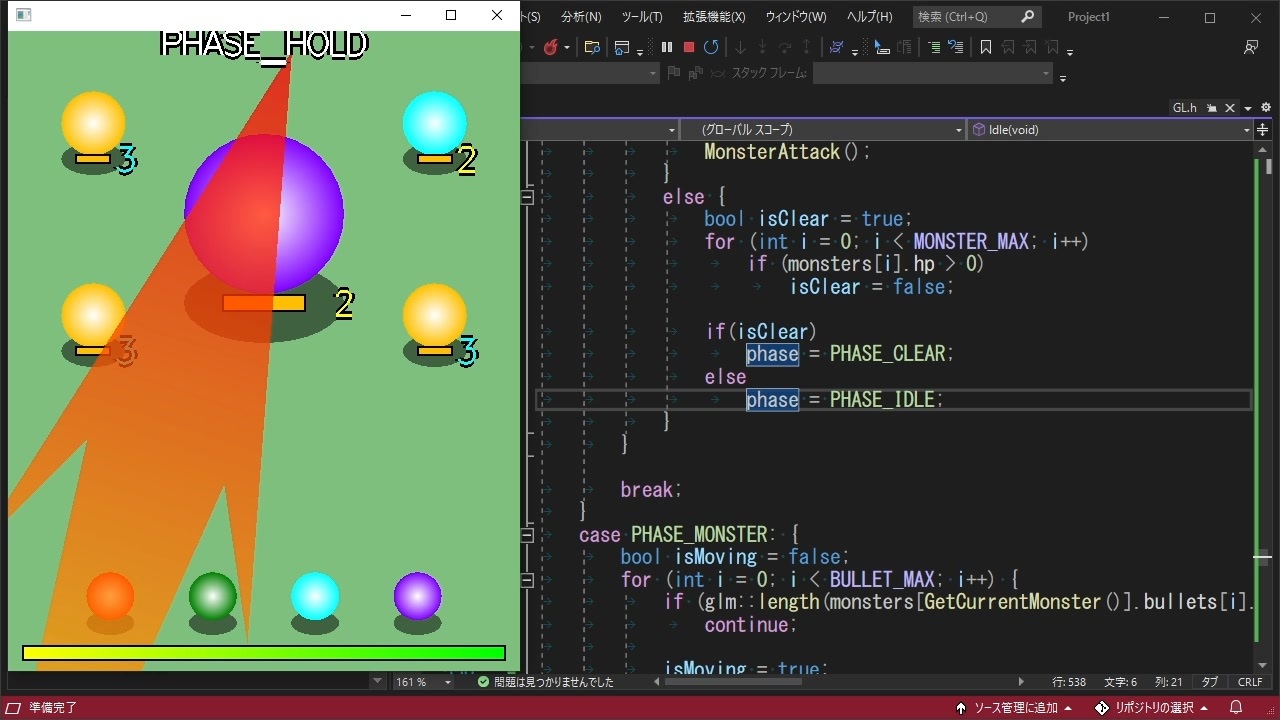Stop debugging with the red square
This screenshot has width=1280, height=720.
689,47
